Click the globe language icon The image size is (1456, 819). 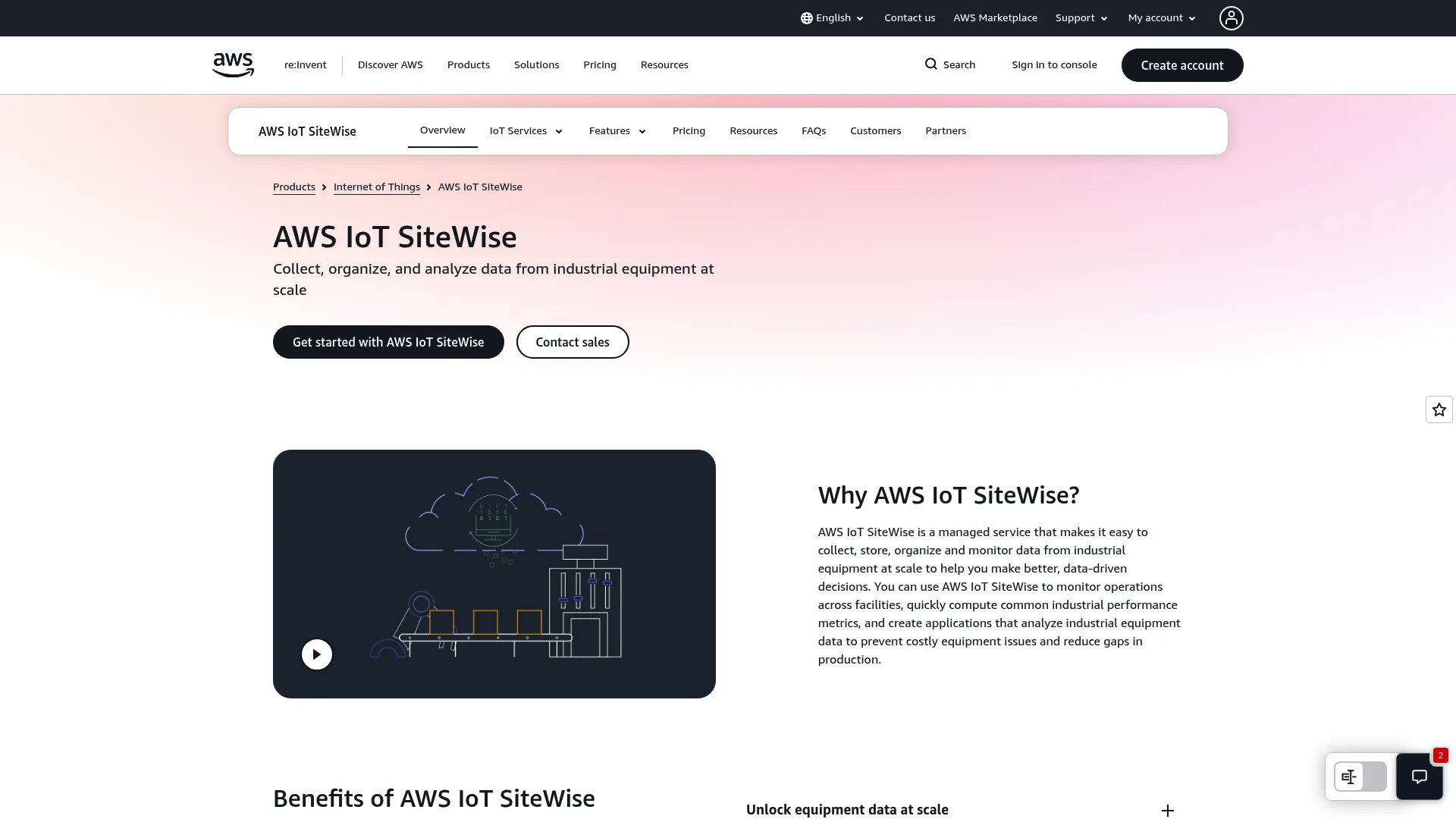pyautogui.click(x=807, y=18)
